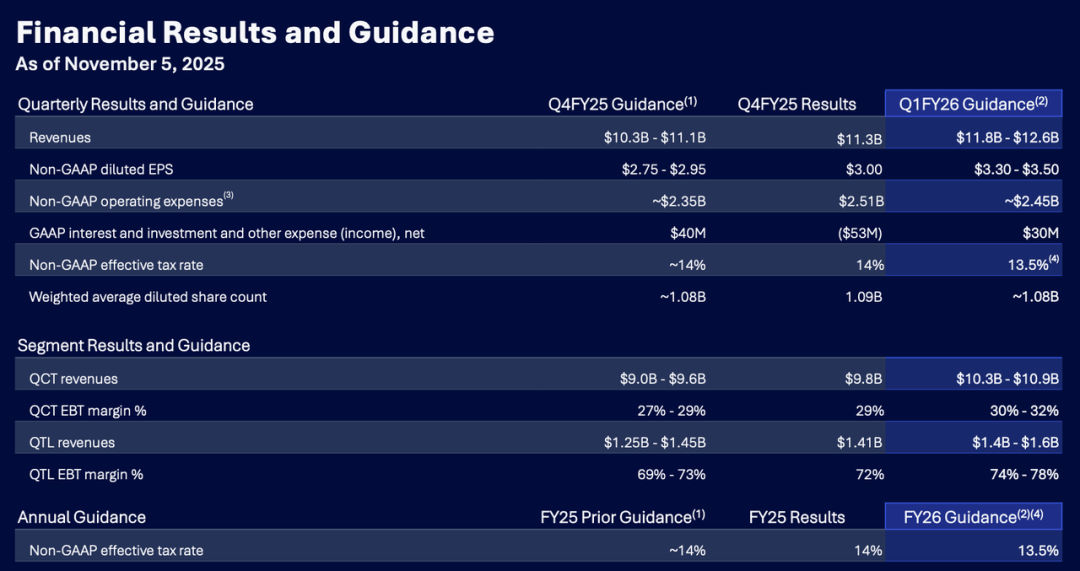The width and height of the screenshot is (1080, 571).
Task: Select the $3.00 EPS results value
Action: point(865,169)
